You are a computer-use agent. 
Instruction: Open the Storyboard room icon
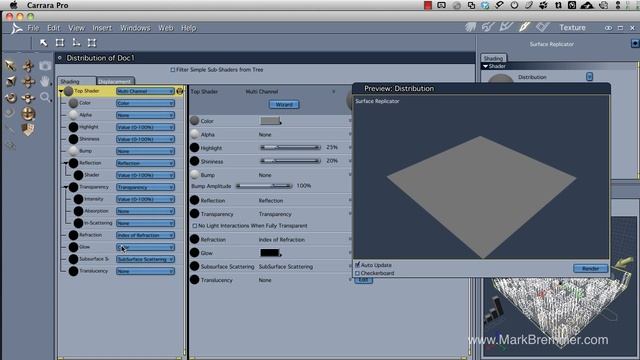pyautogui.click(x=506, y=27)
